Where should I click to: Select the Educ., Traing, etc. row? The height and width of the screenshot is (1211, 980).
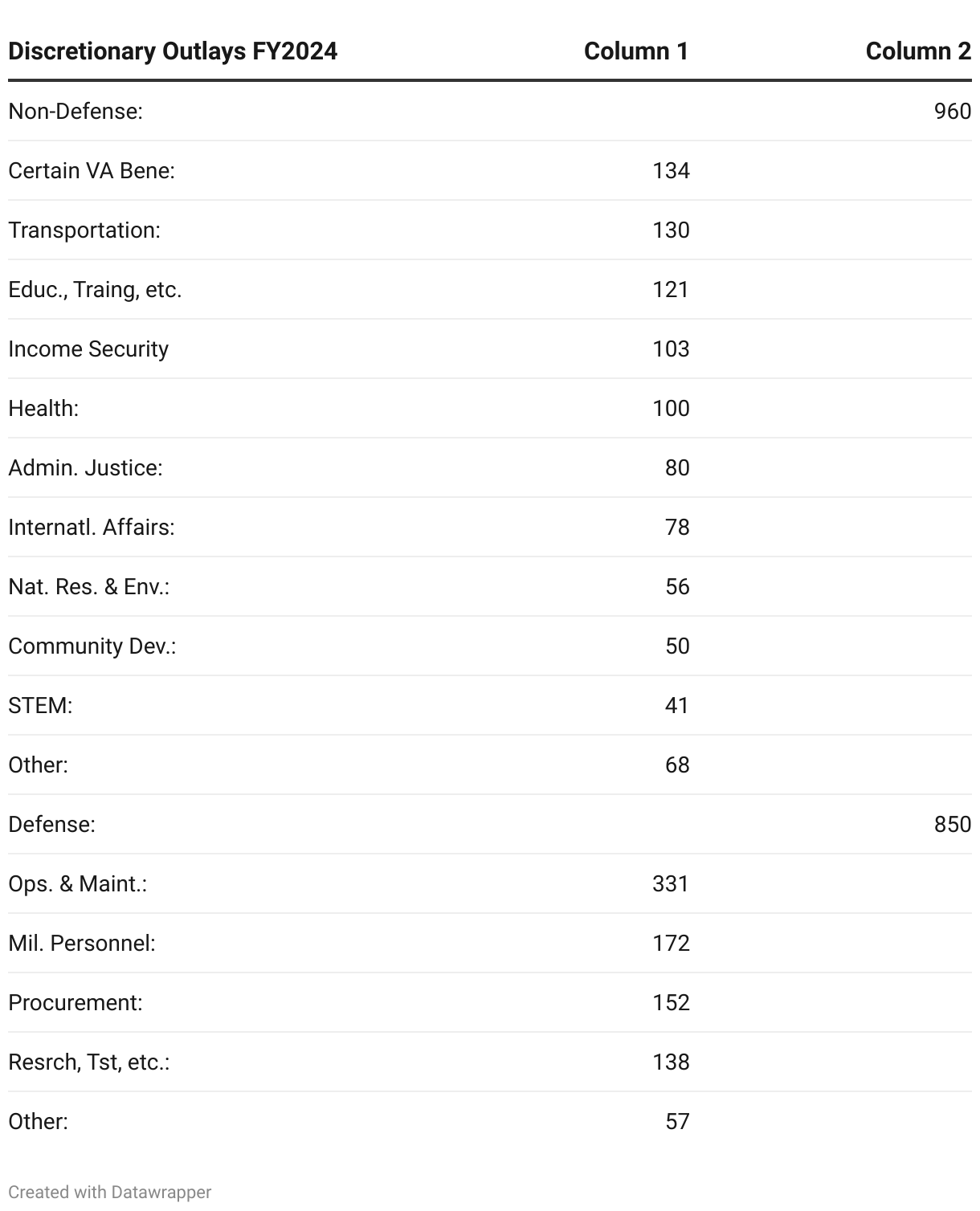(490, 289)
